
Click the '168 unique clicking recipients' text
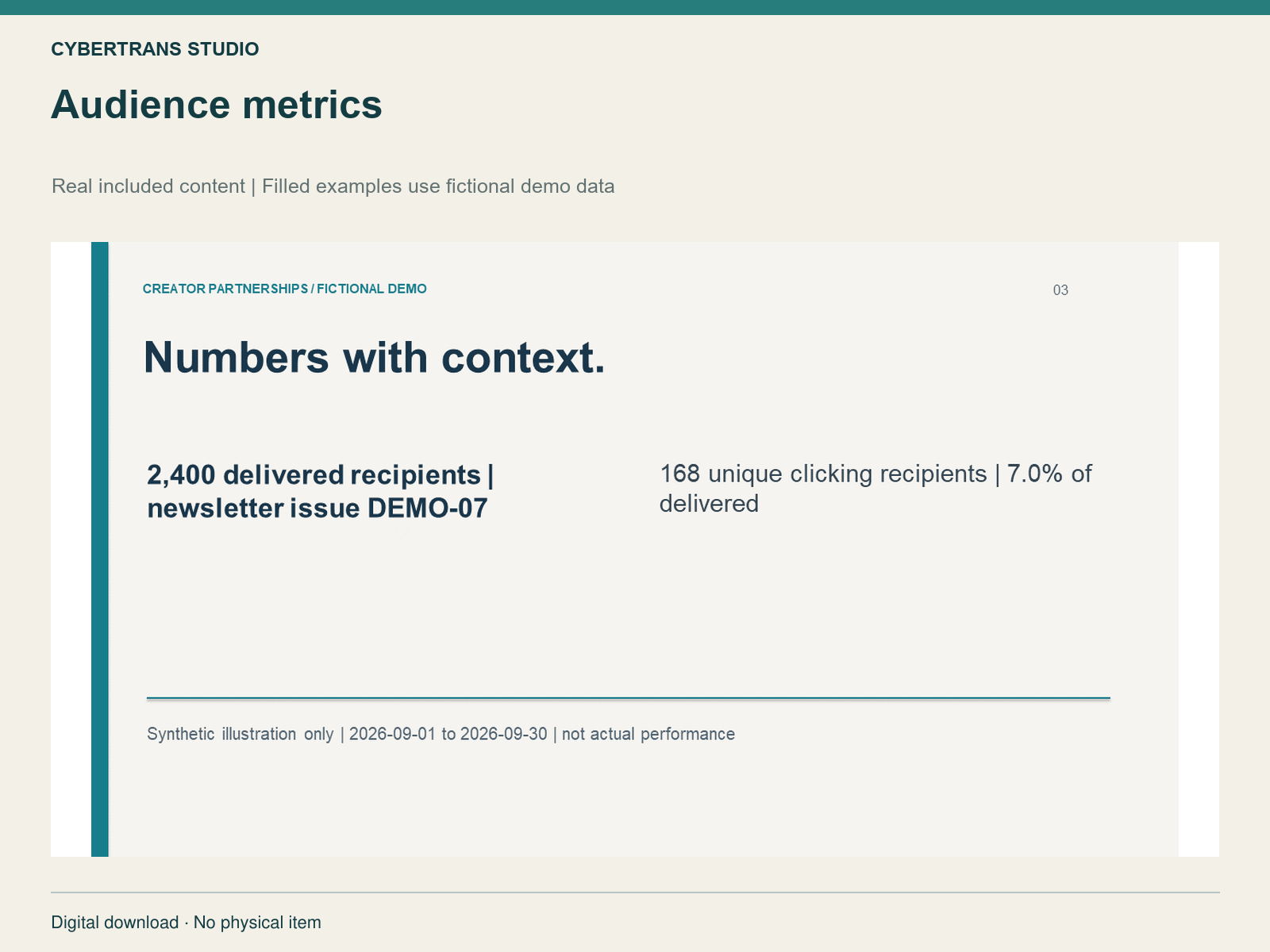pyautogui.click(x=876, y=489)
